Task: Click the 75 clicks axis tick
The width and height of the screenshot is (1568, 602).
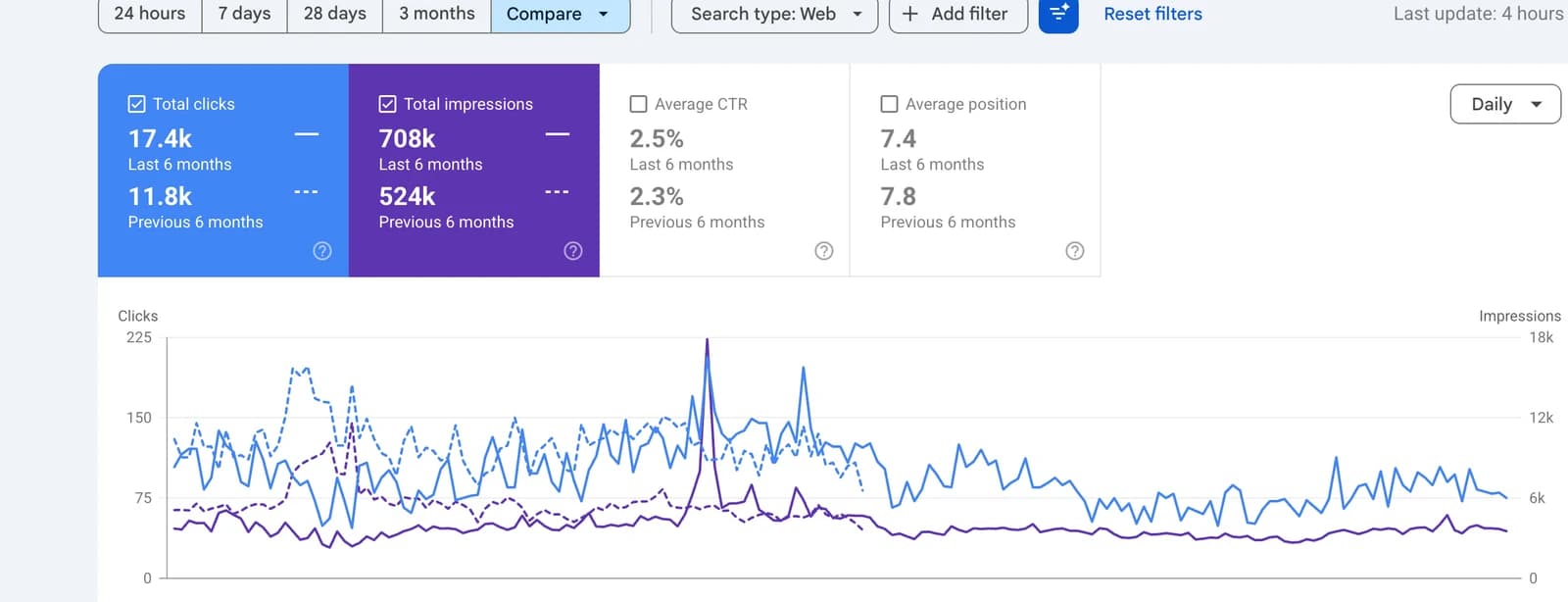Action: coord(144,498)
